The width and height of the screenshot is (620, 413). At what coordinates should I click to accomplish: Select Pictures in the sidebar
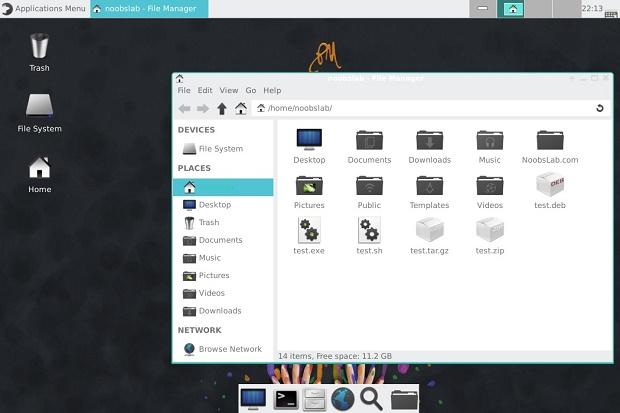(x=223, y=276)
